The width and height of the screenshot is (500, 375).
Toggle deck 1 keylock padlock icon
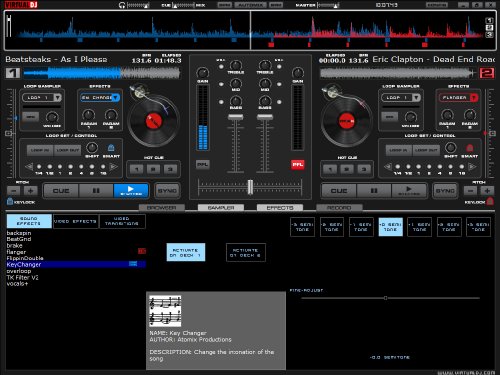point(10,201)
